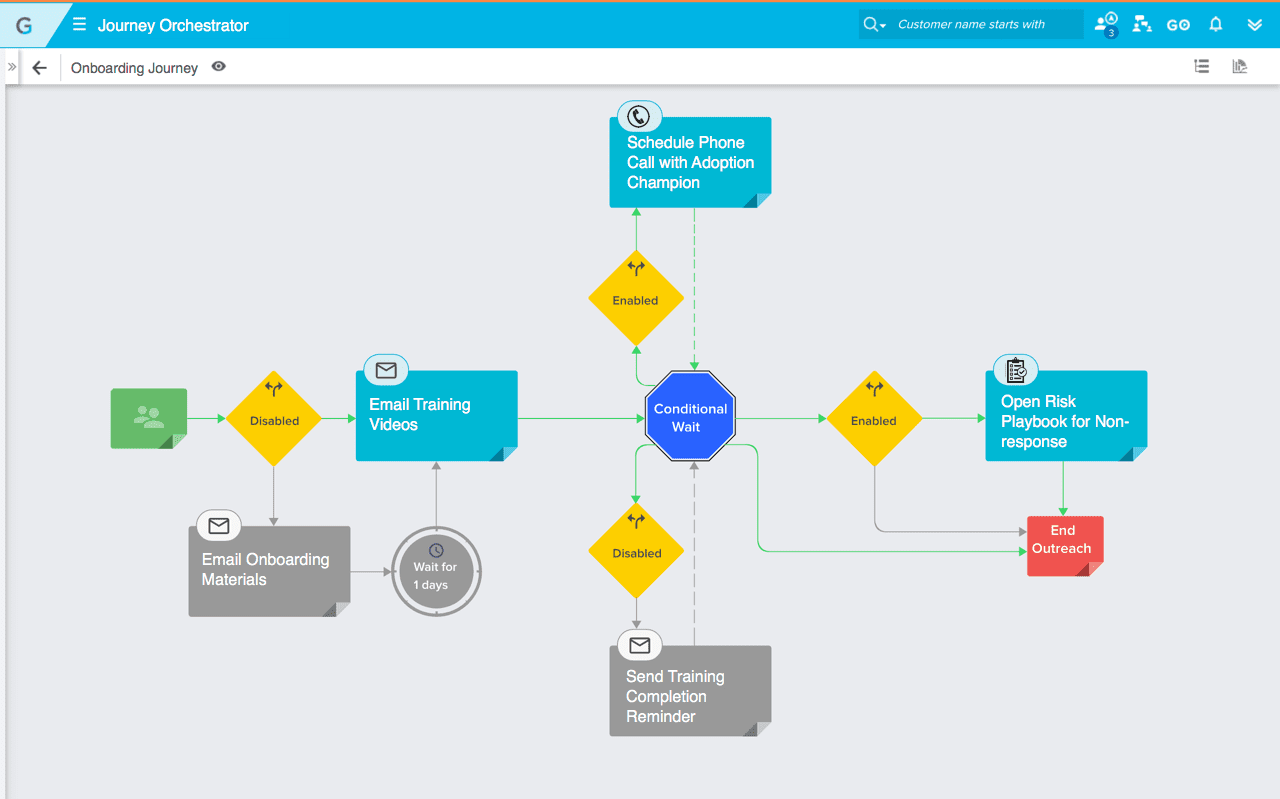The width and height of the screenshot is (1280, 799).
Task: Click the Wait for 1 days timer node
Action: tap(436, 571)
